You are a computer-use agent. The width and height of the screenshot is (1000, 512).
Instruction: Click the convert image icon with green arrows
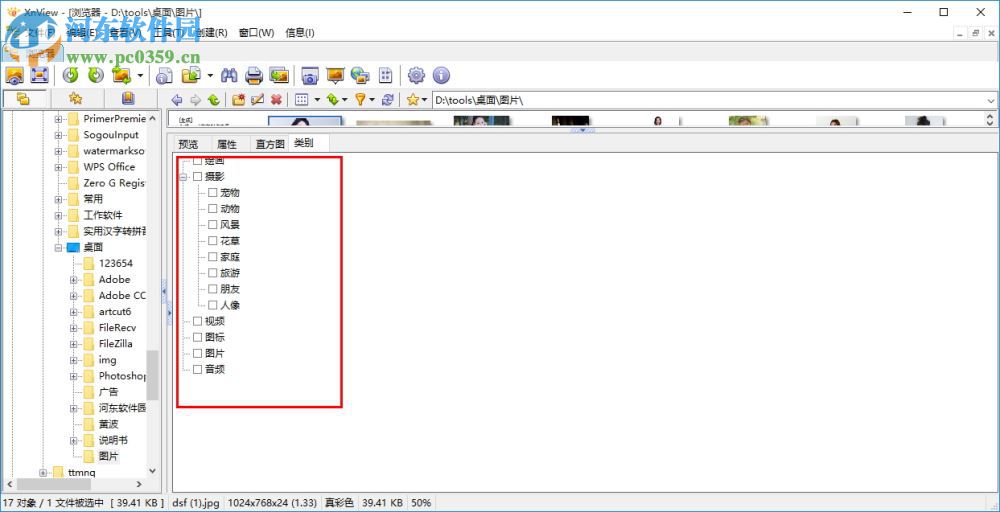pyautogui.click(x=121, y=75)
